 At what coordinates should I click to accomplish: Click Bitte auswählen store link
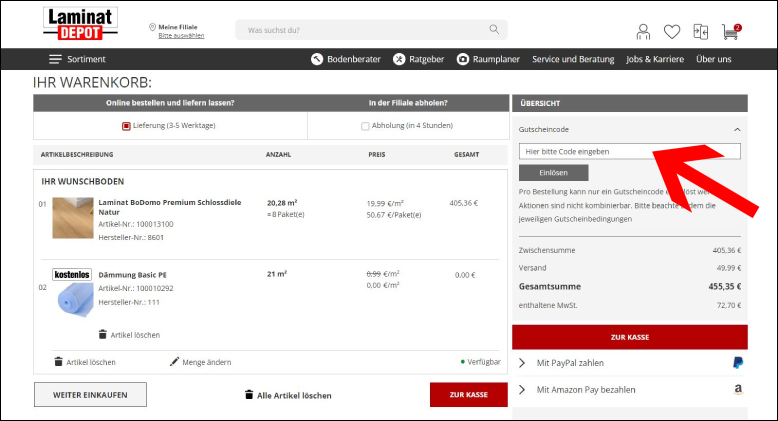click(181, 36)
